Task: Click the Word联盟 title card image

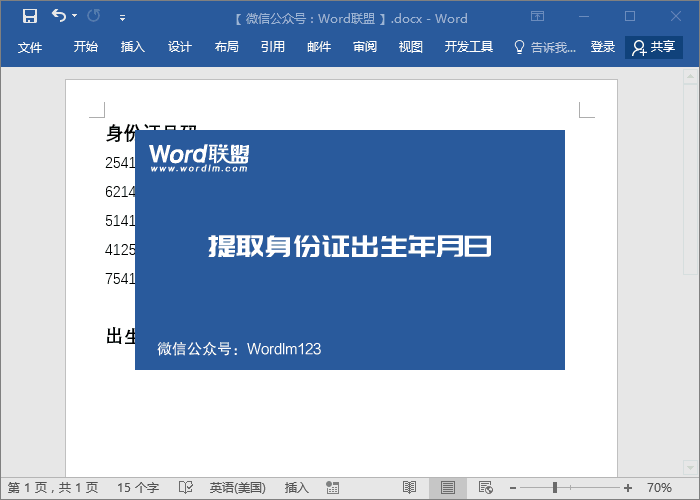Action: tap(350, 250)
